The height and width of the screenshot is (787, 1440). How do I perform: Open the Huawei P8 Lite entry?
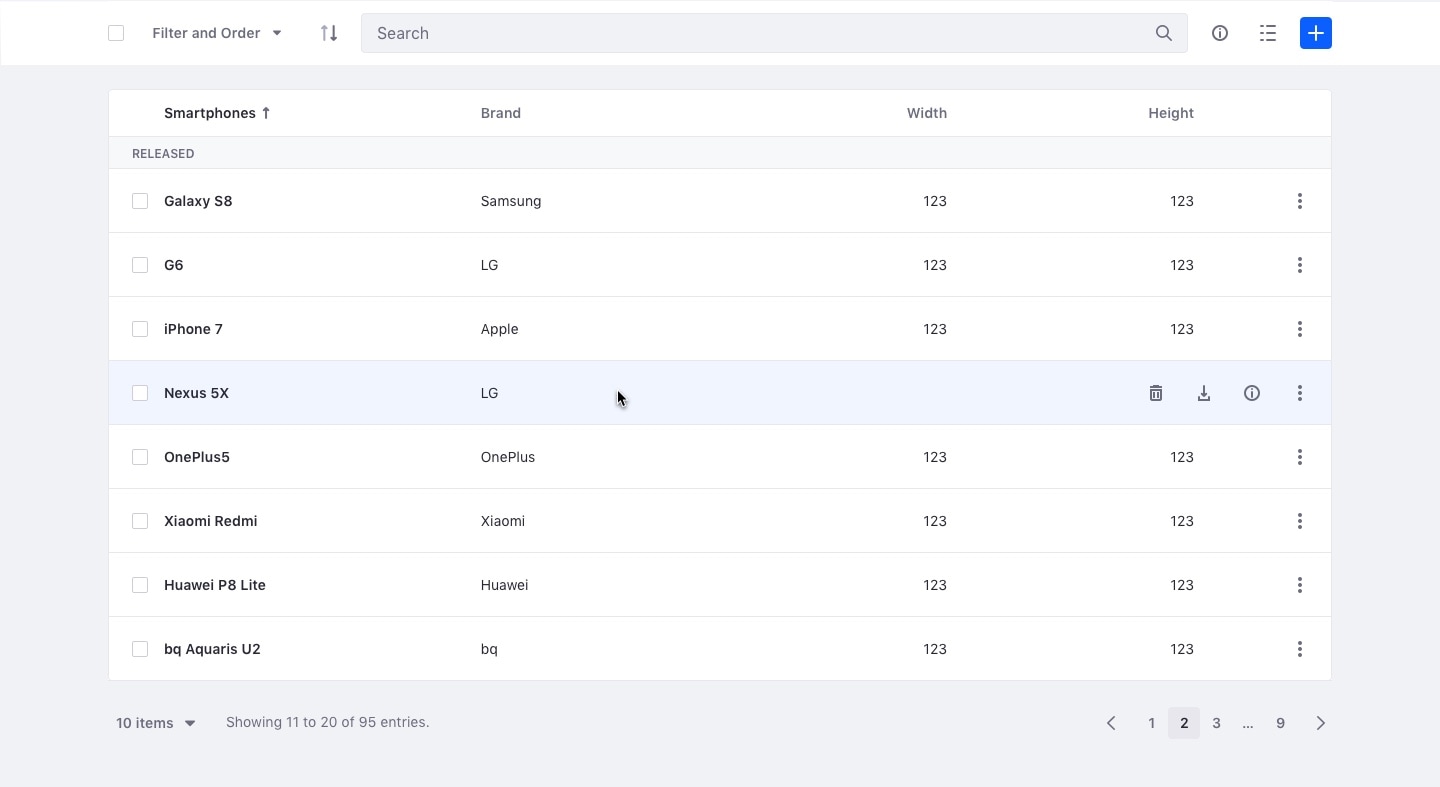pyautogui.click(x=215, y=585)
